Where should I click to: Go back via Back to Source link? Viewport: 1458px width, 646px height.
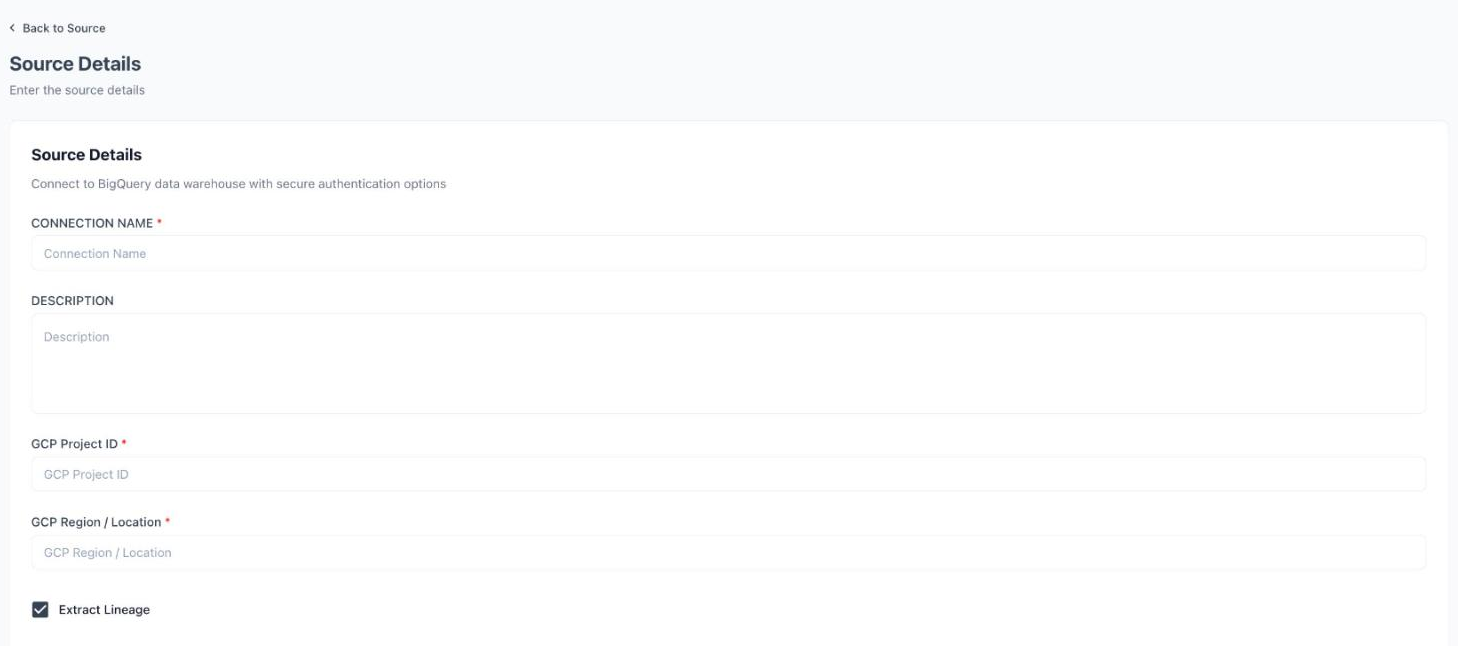(57, 28)
